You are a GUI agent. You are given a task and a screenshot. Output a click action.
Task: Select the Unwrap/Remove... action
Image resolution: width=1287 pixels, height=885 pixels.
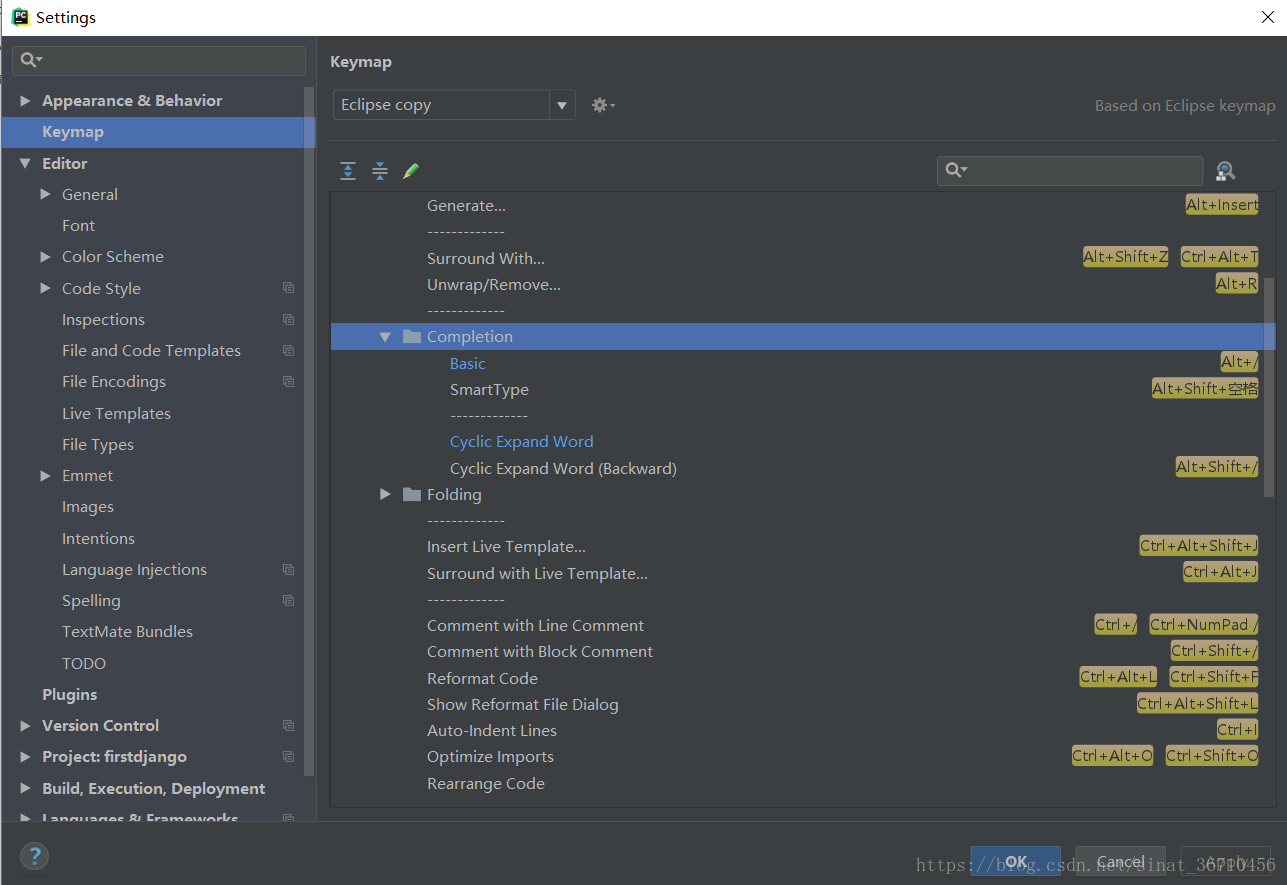tap(494, 285)
